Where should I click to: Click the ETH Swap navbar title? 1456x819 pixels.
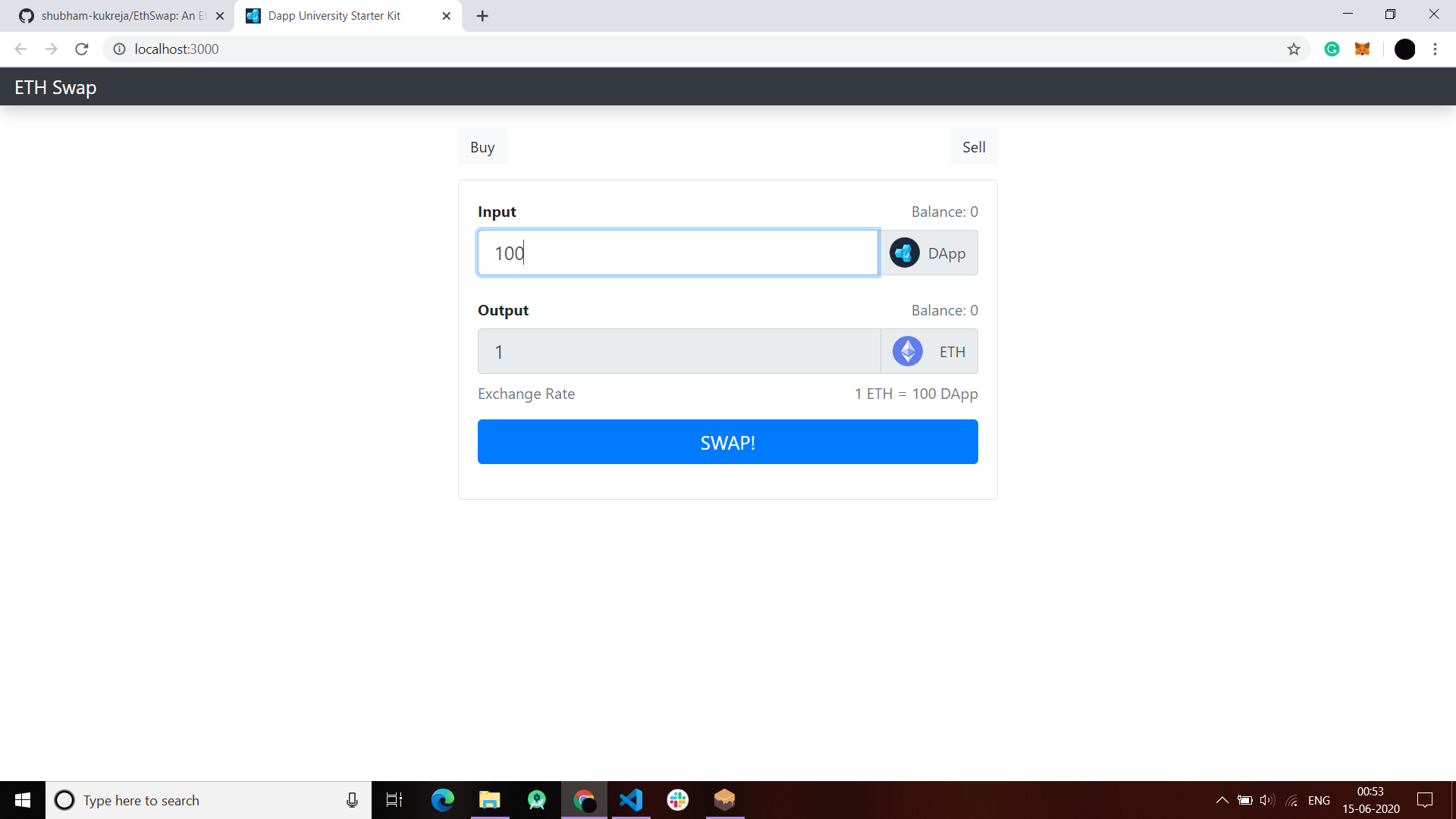click(55, 88)
